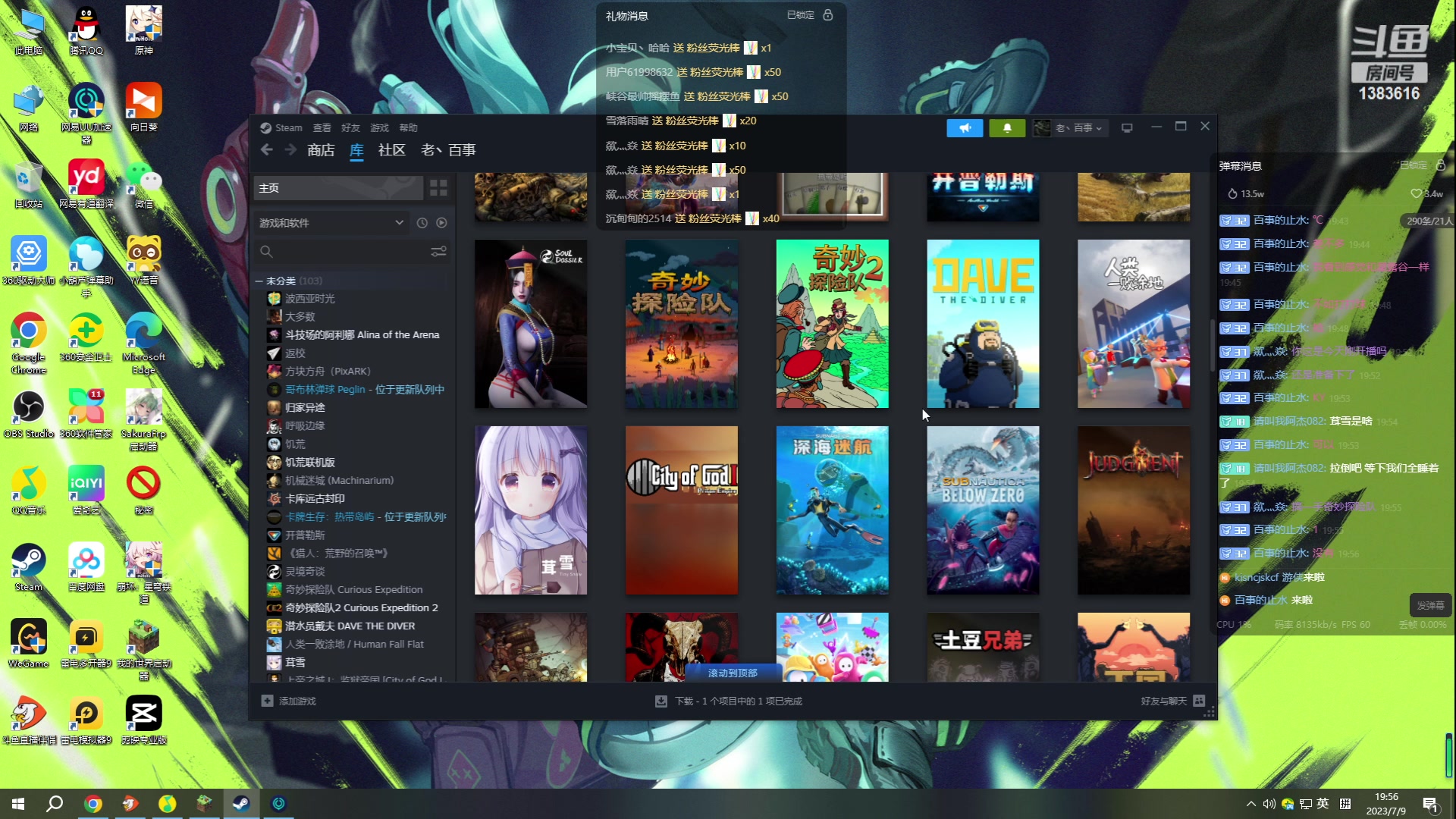Image resolution: width=1456 pixels, height=819 pixels.
Task: Click the 主页 home button
Action: pos(338,188)
